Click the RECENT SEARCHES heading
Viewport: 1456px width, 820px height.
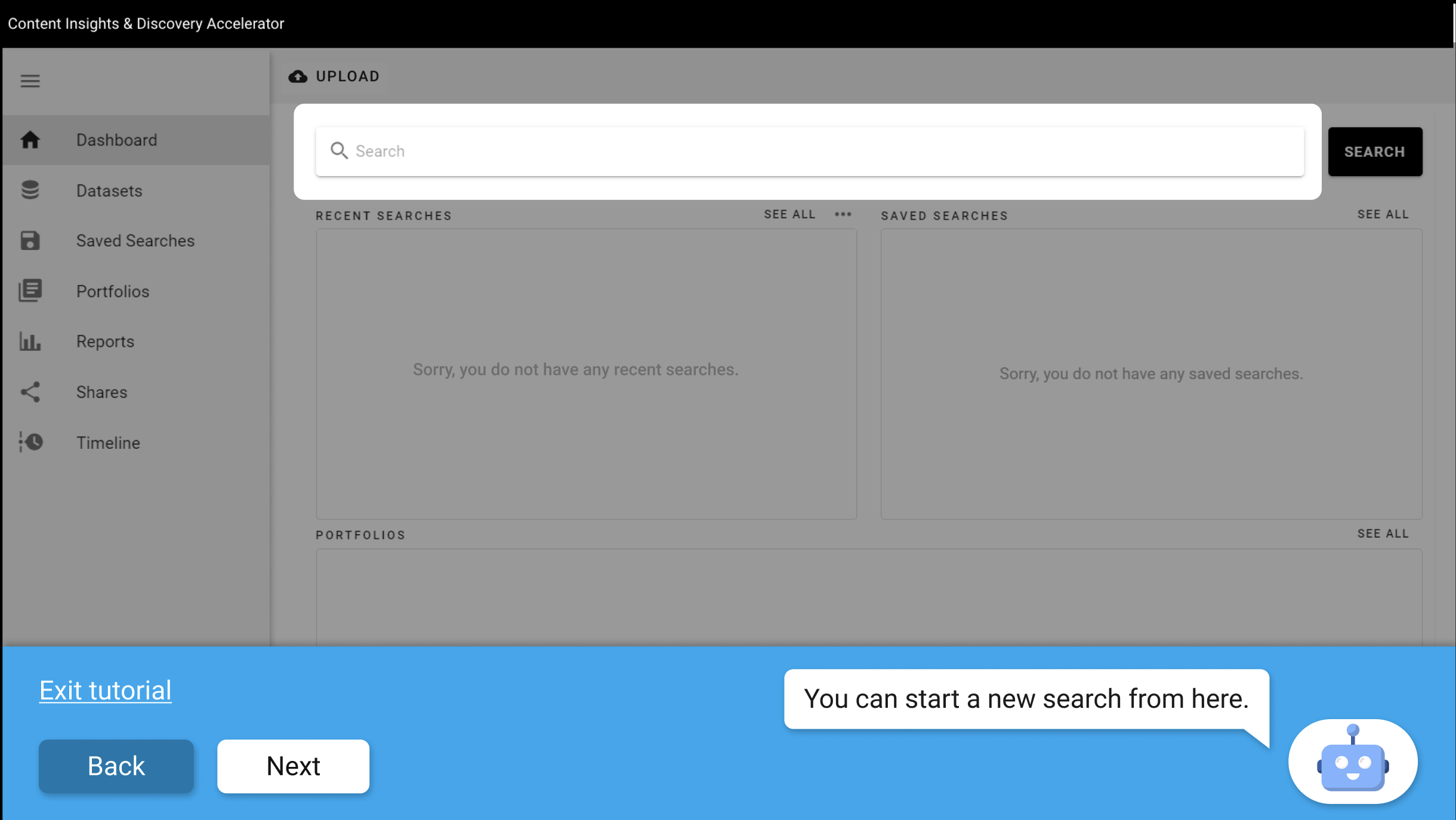[384, 215]
